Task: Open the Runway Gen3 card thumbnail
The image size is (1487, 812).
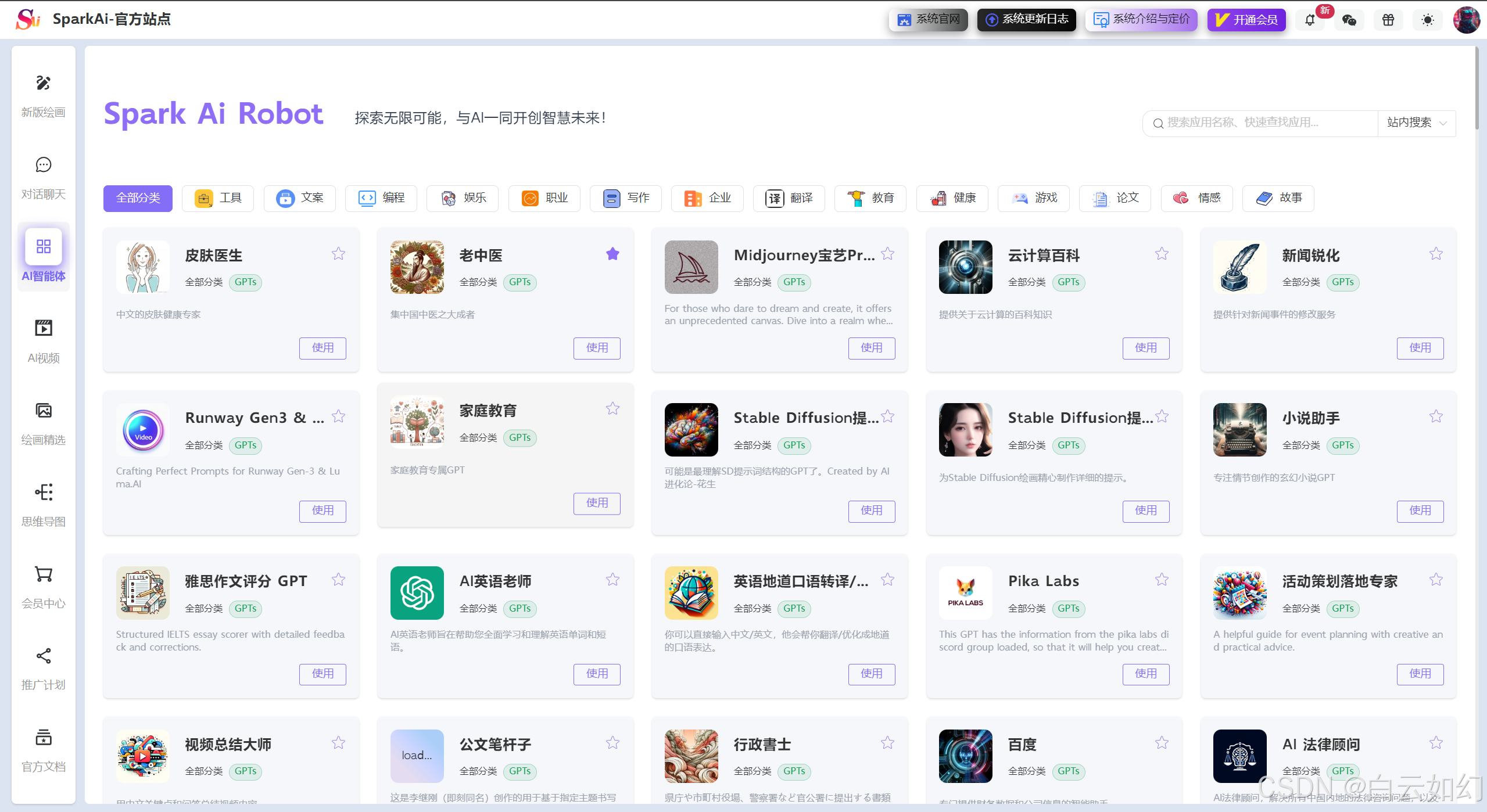Action: 143,430
